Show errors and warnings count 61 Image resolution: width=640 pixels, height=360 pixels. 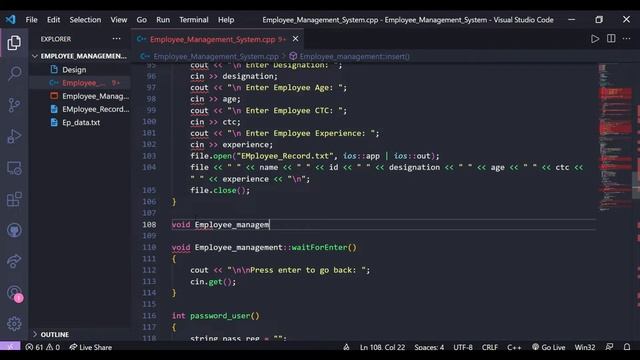[42, 347]
